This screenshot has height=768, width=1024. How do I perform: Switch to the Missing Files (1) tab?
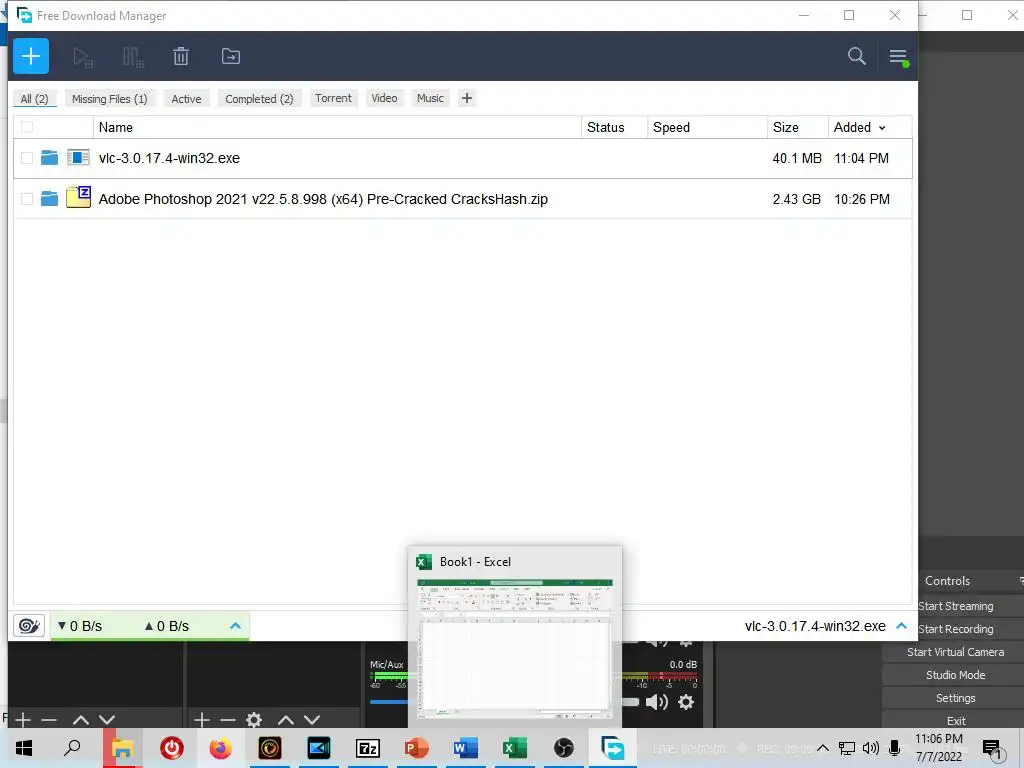110,99
